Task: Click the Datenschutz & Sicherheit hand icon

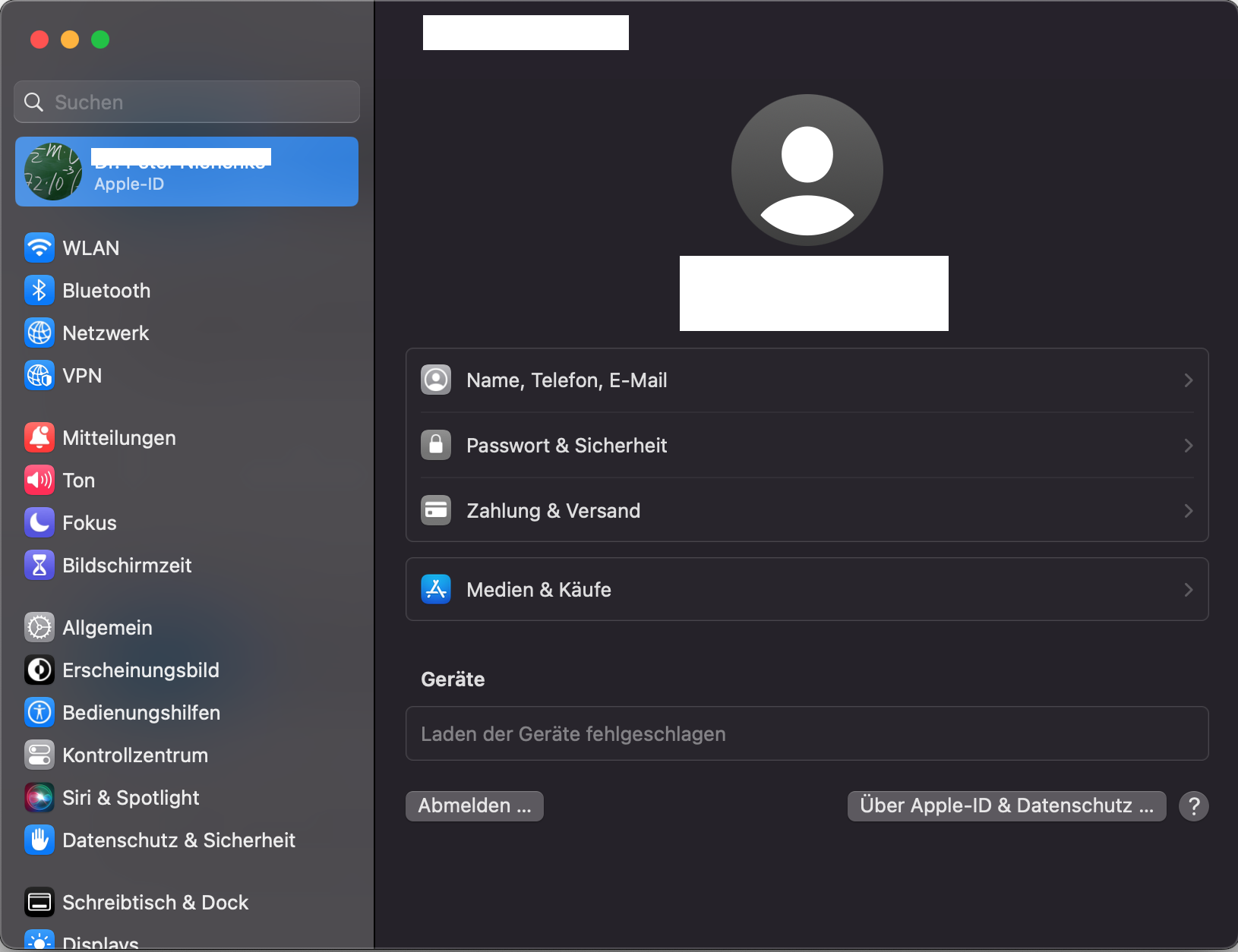Action: point(39,840)
